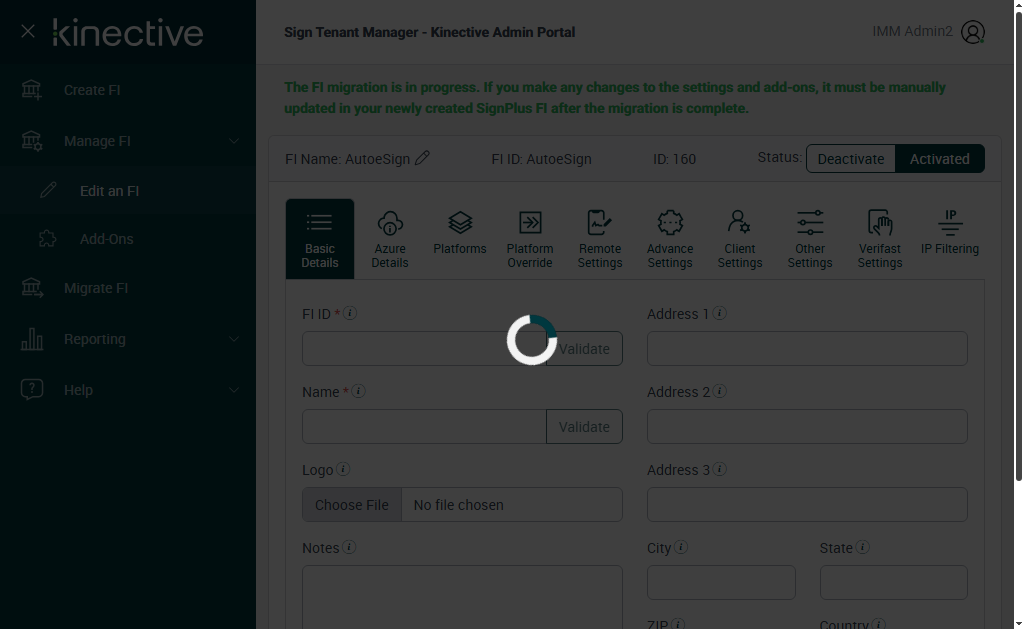Click the Address 1 info icon
This screenshot has height=629, width=1024.
coord(720,314)
